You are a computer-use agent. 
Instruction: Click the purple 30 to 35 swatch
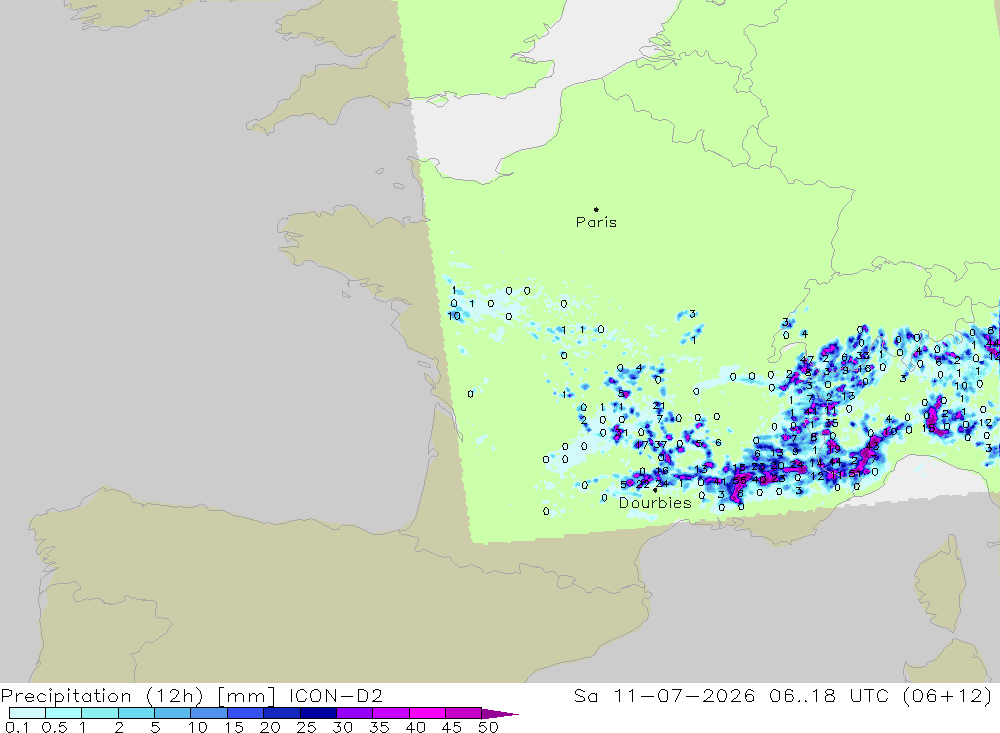click(354, 713)
